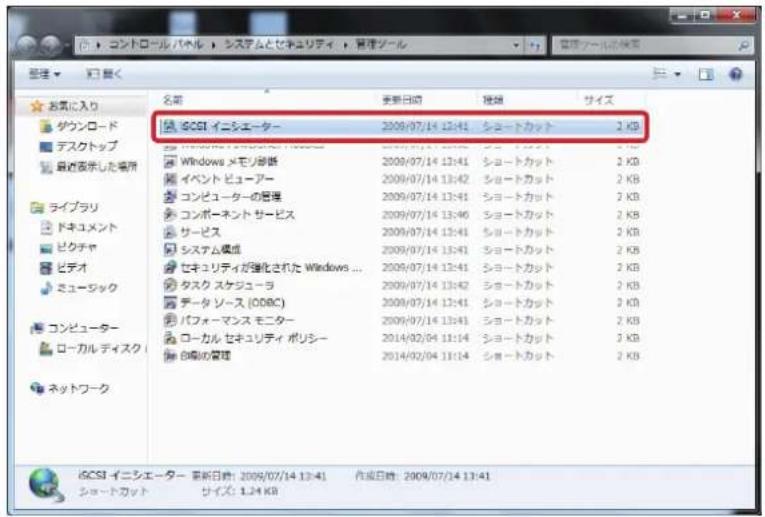Toggle the preview pane button

click(705, 74)
